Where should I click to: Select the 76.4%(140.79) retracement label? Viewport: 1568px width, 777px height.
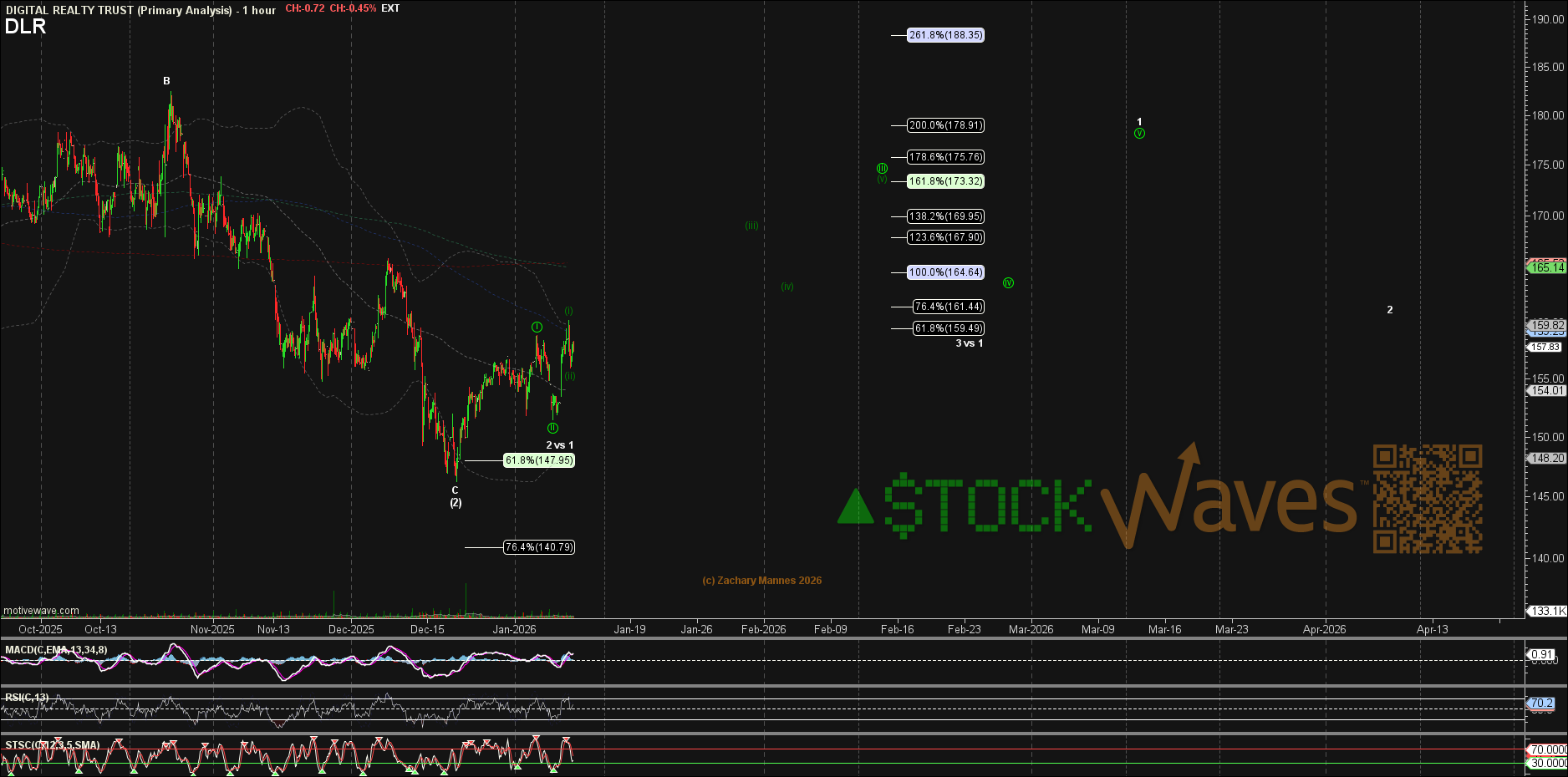539,547
